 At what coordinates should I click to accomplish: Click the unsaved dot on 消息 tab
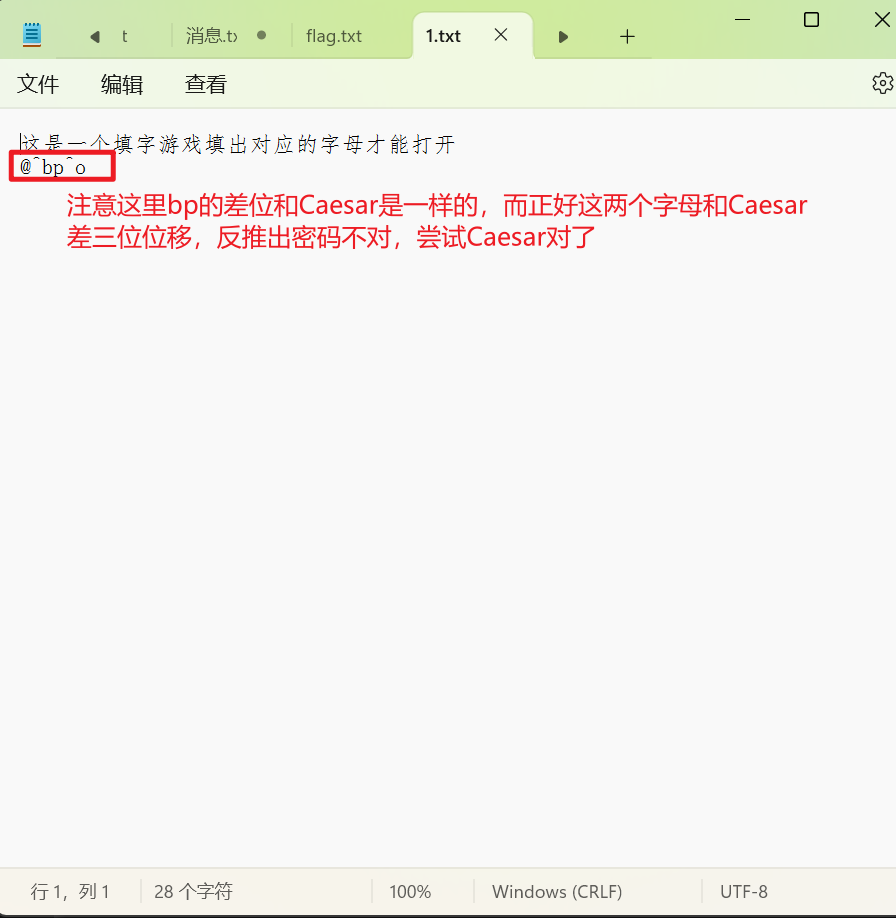tap(262, 35)
